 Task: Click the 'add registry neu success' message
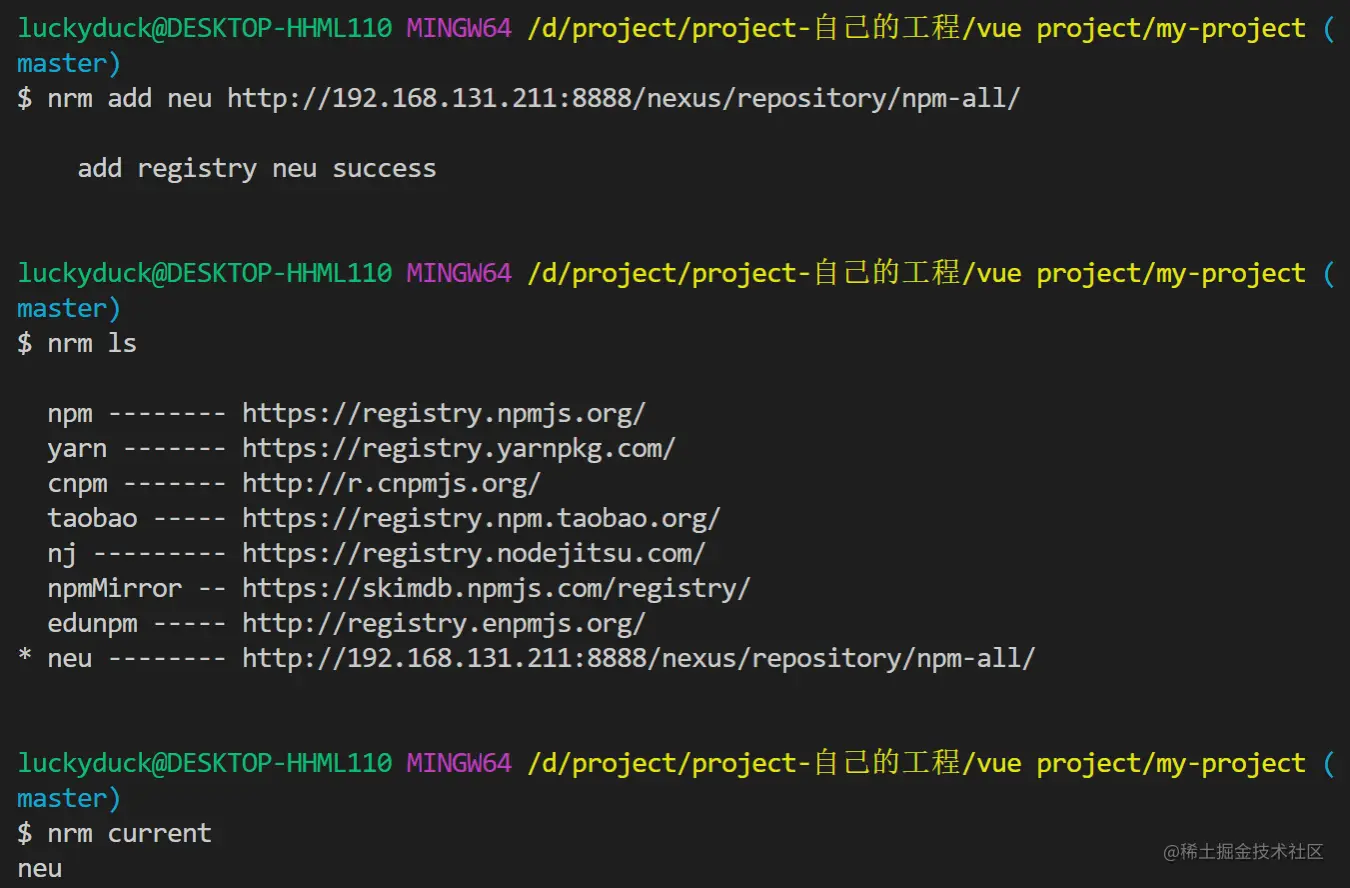257,168
